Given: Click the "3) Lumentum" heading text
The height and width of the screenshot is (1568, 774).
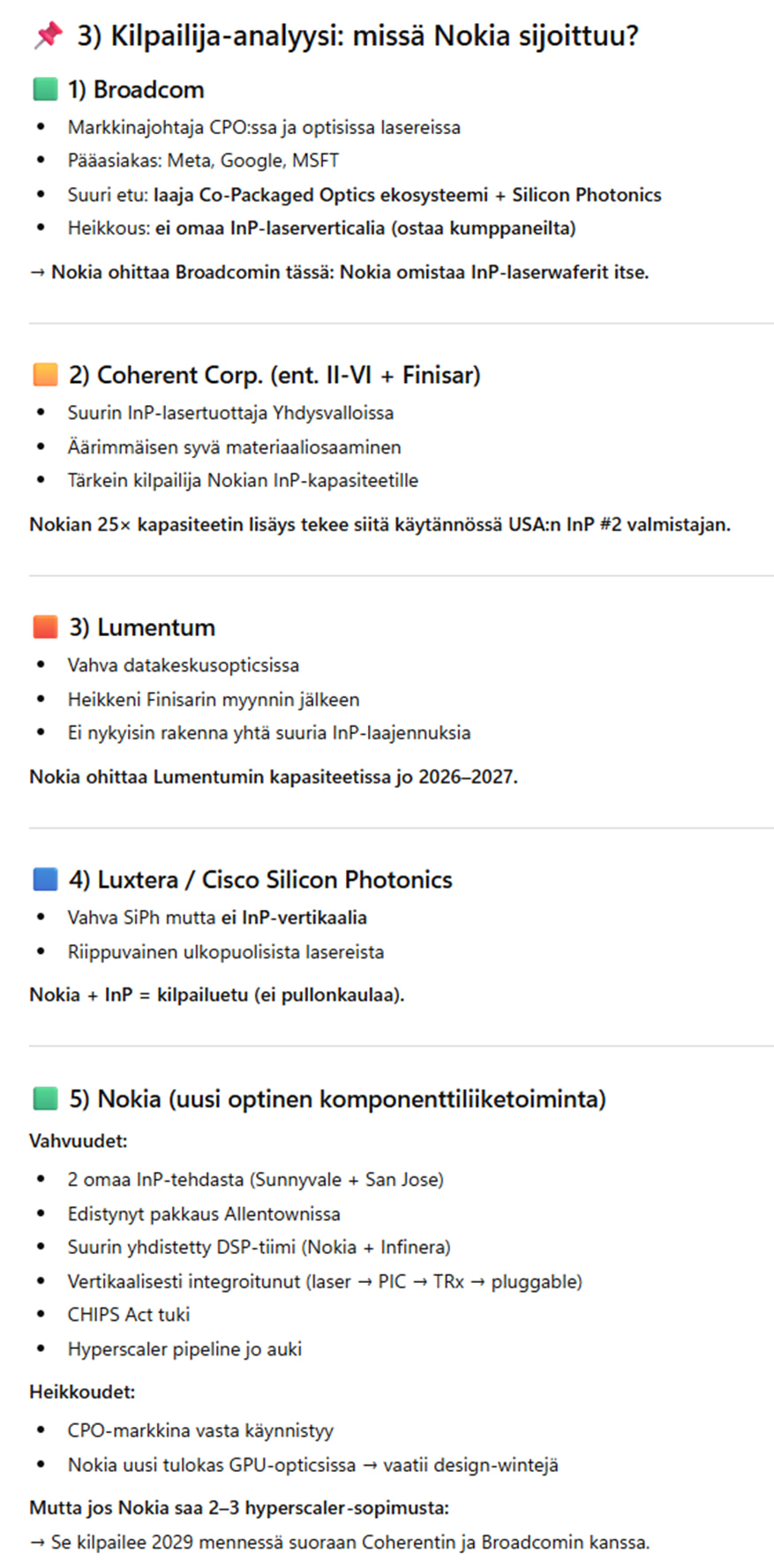Looking at the screenshot, I should [x=142, y=627].
